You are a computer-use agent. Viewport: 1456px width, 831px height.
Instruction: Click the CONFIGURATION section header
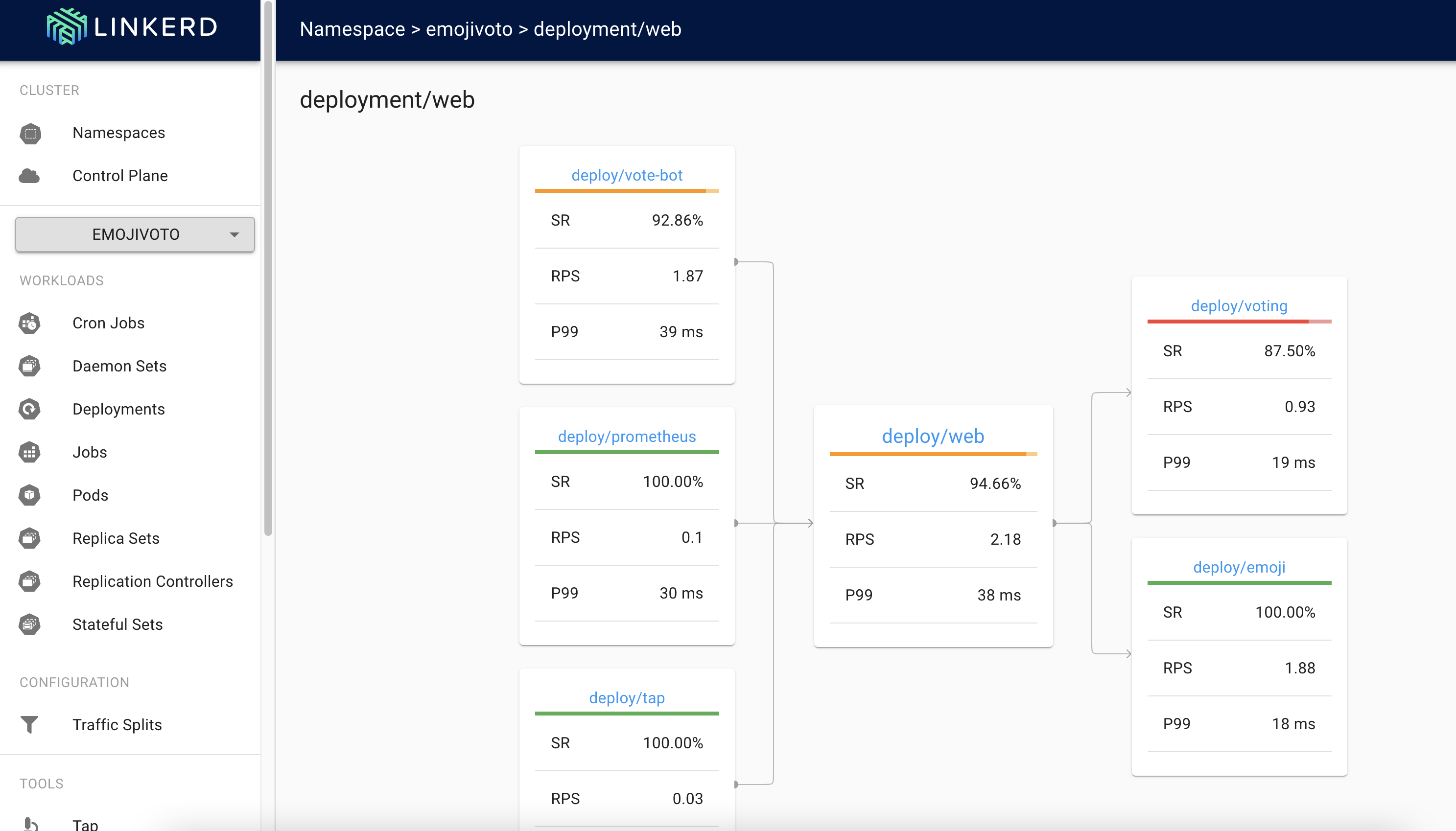coord(74,683)
